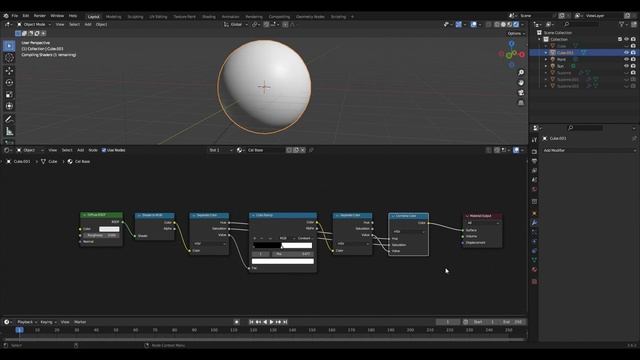640x360 pixels.
Task: Hide Cube.001 in viewport via eye icon
Action: click(x=627, y=53)
